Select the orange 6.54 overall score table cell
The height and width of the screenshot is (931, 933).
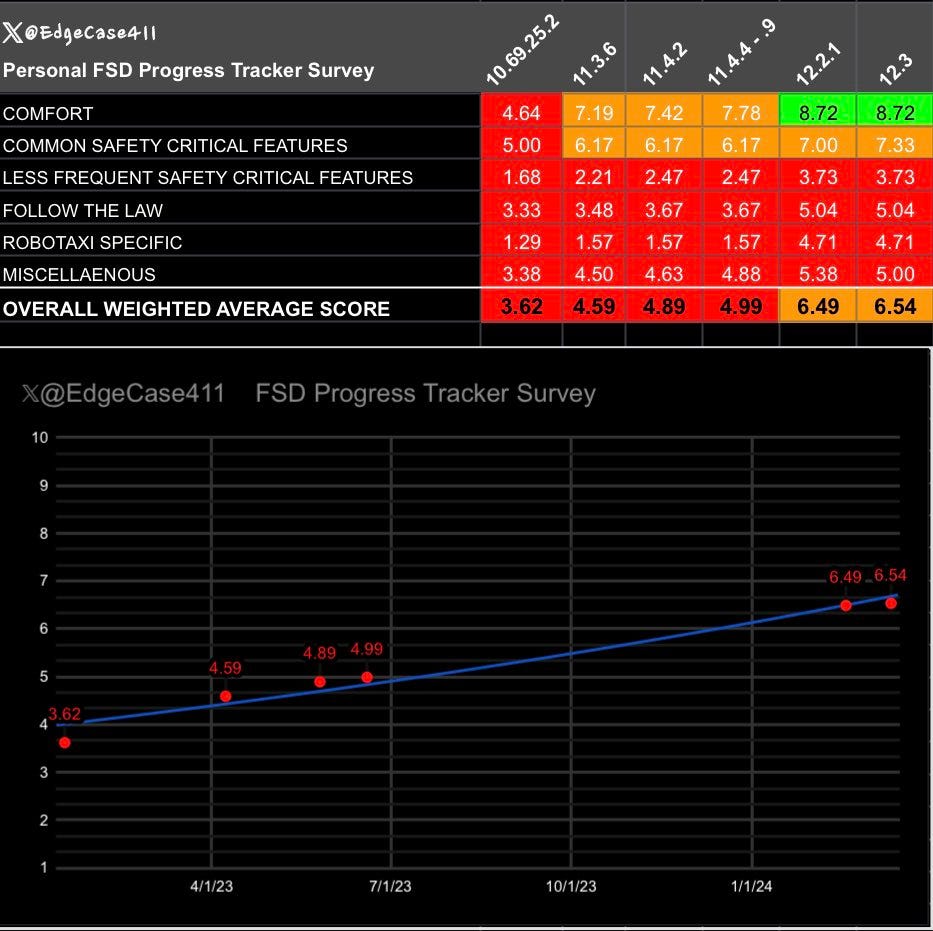click(x=895, y=306)
